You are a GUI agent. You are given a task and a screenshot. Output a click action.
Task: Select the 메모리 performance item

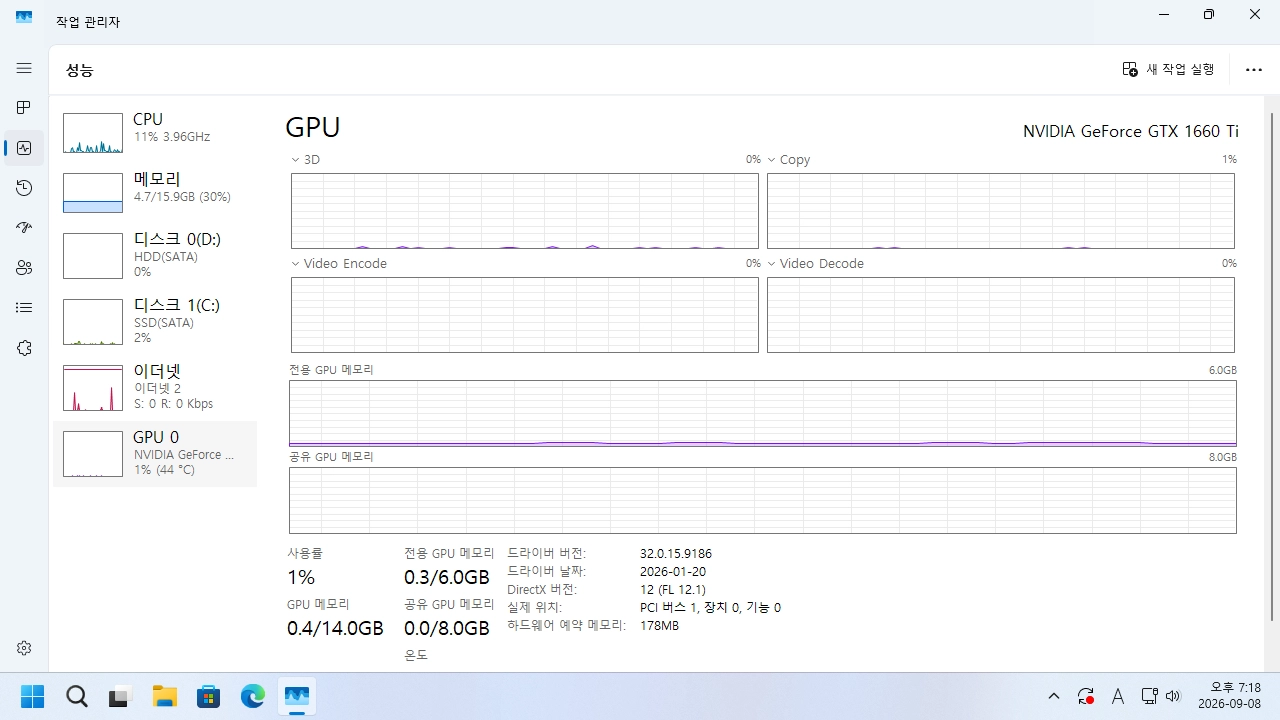[x=155, y=191]
